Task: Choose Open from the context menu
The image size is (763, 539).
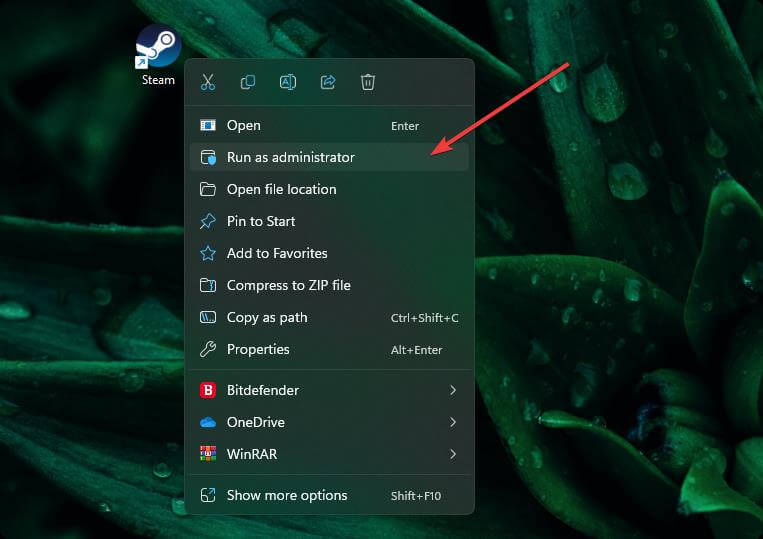Action: 329,126
